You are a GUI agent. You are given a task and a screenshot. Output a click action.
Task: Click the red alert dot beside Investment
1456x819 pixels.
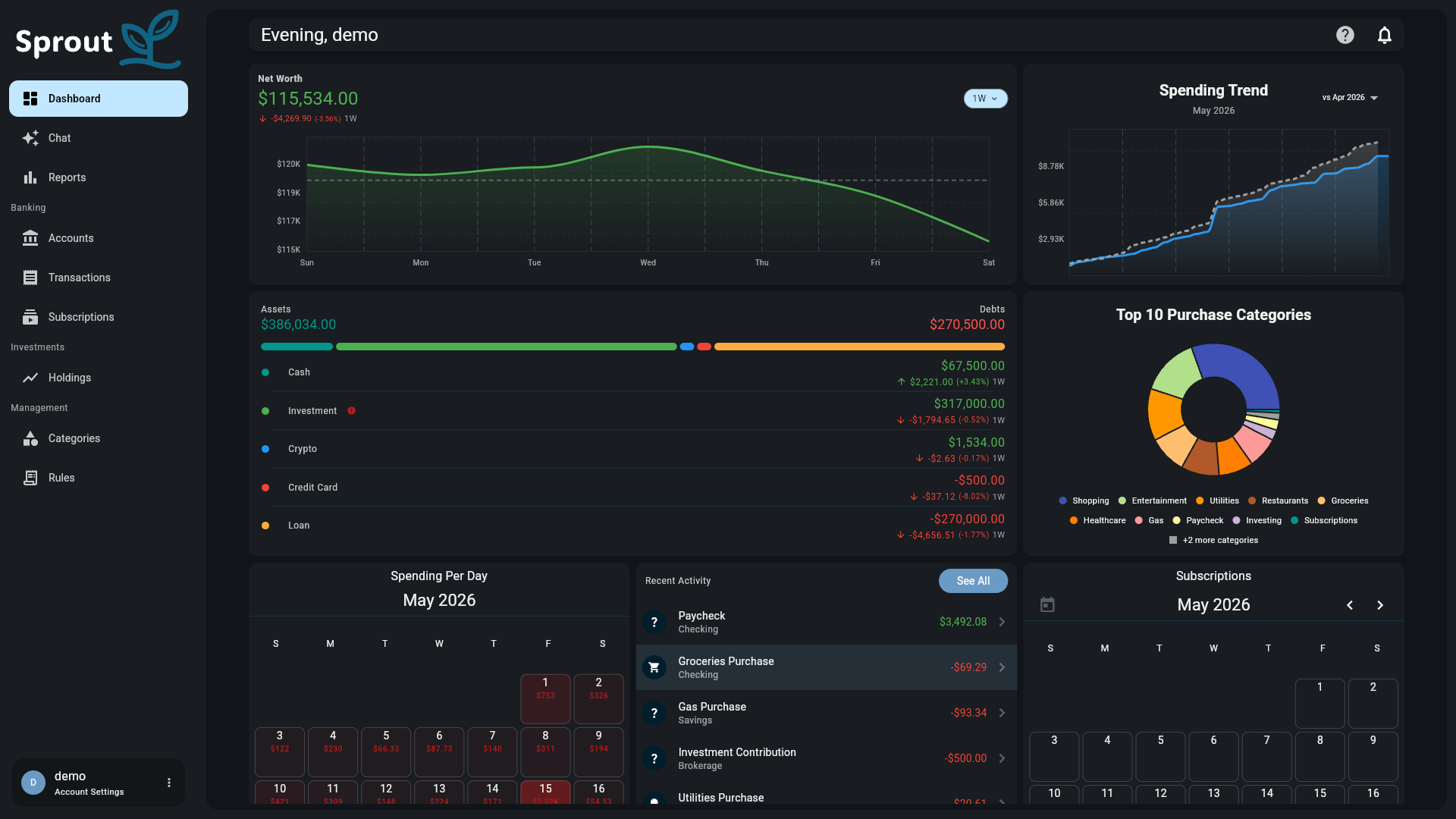[x=352, y=411]
